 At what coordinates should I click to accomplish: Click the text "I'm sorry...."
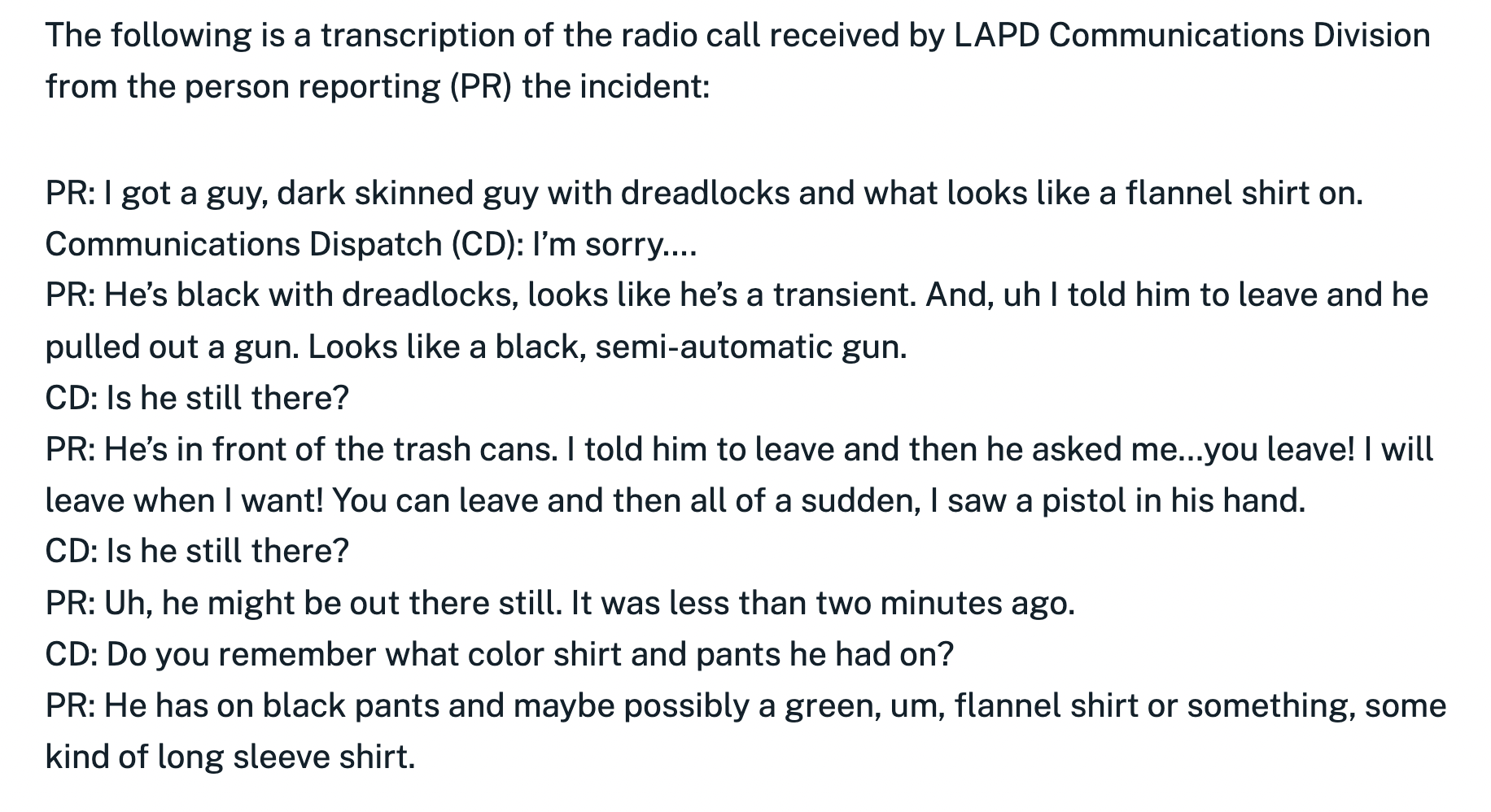tap(615, 244)
